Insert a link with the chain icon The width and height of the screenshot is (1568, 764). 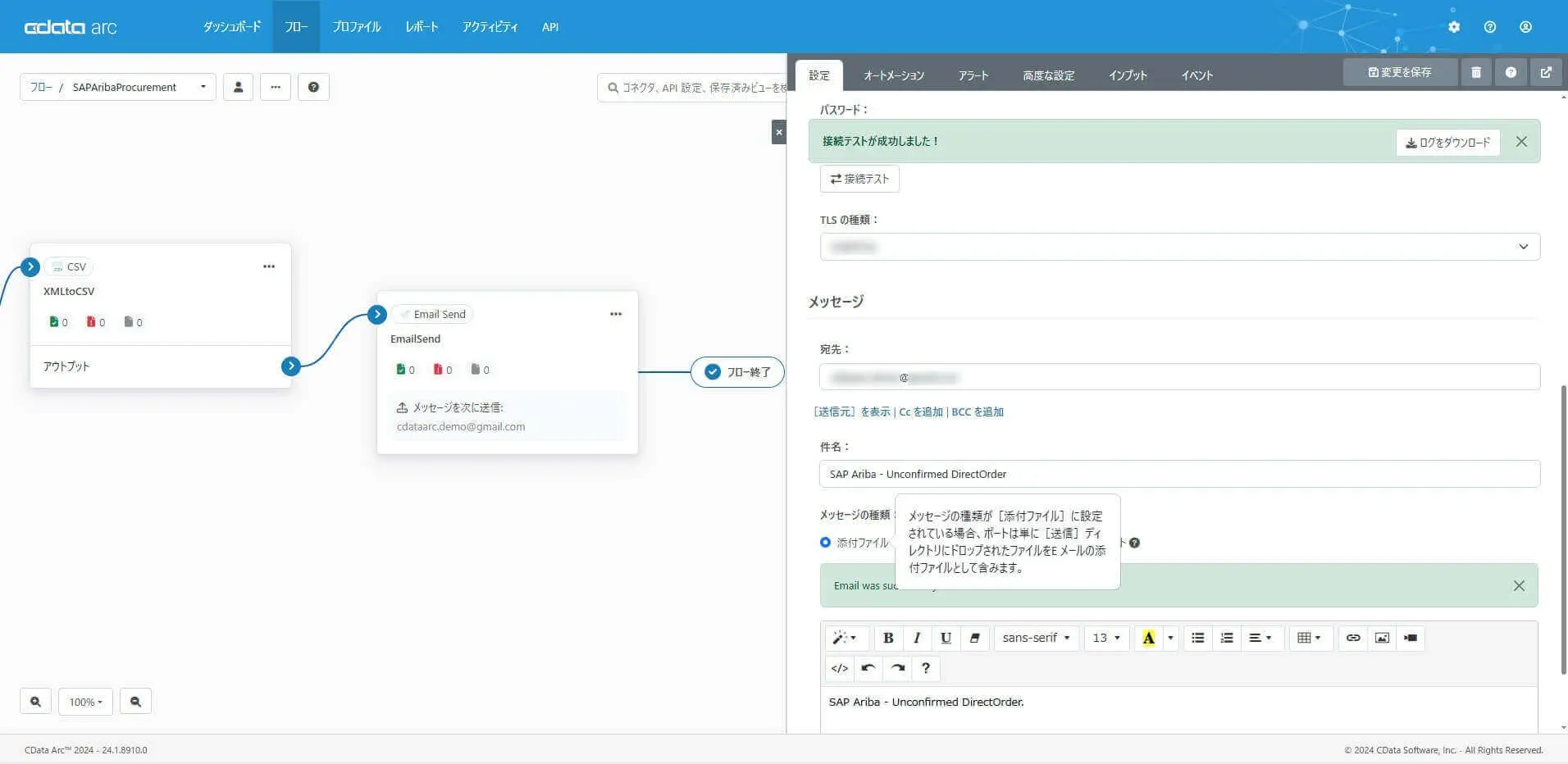click(1353, 638)
